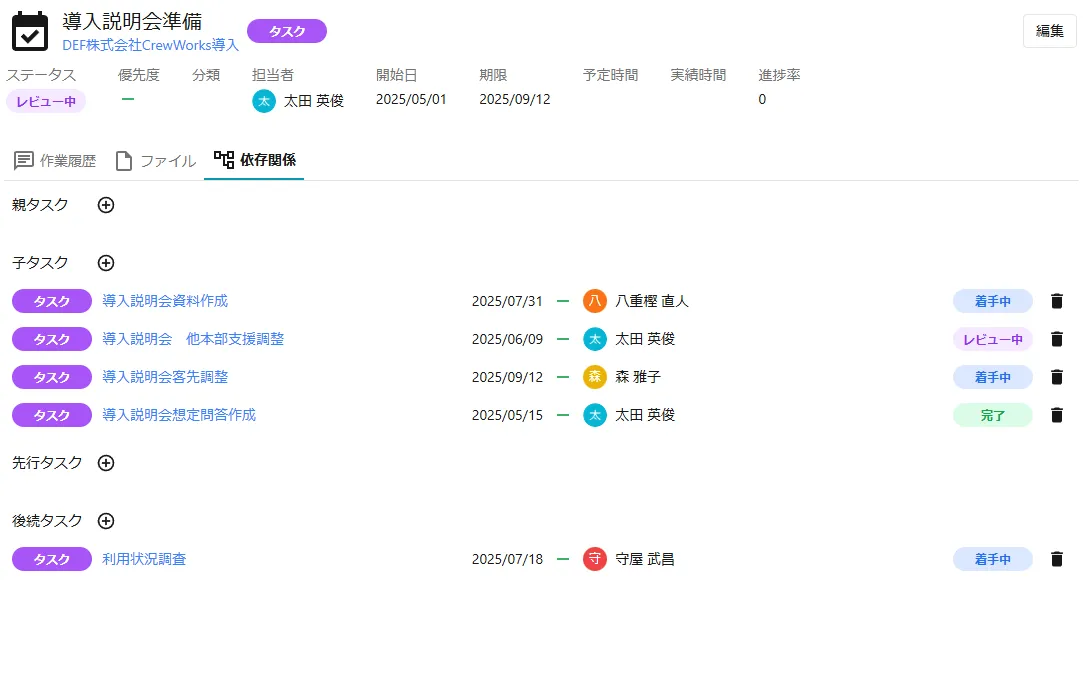The height and width of the screenshot is (692, 1083).
Task: Add a parent task with plus icon
Action: click(x=106, y=205)
